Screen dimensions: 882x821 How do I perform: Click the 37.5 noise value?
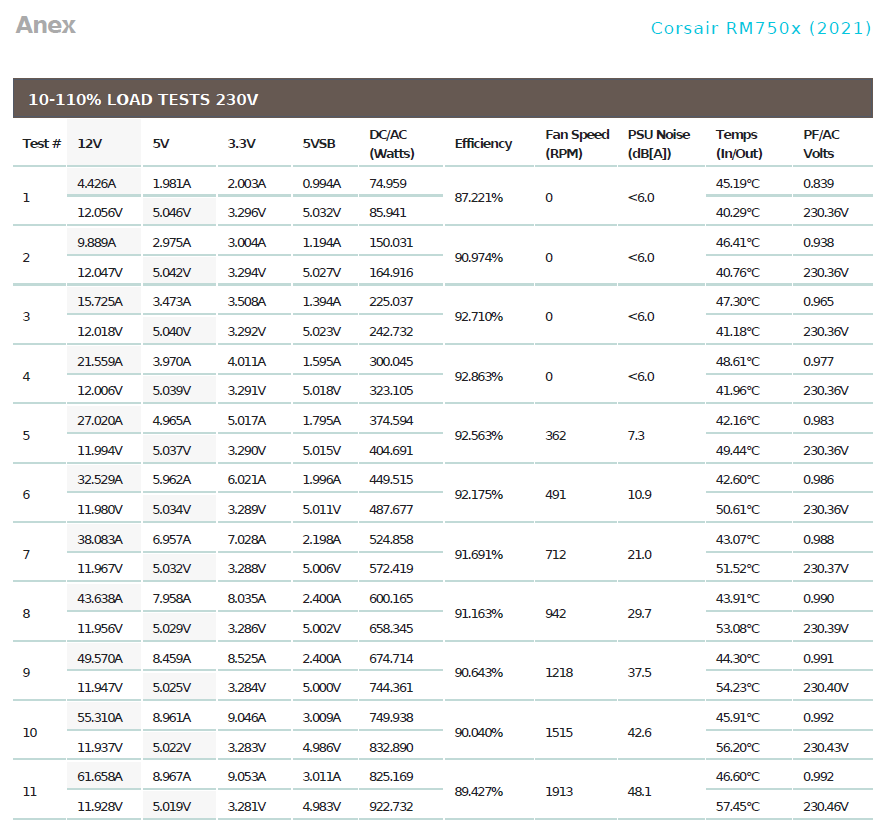pos(640,673)
